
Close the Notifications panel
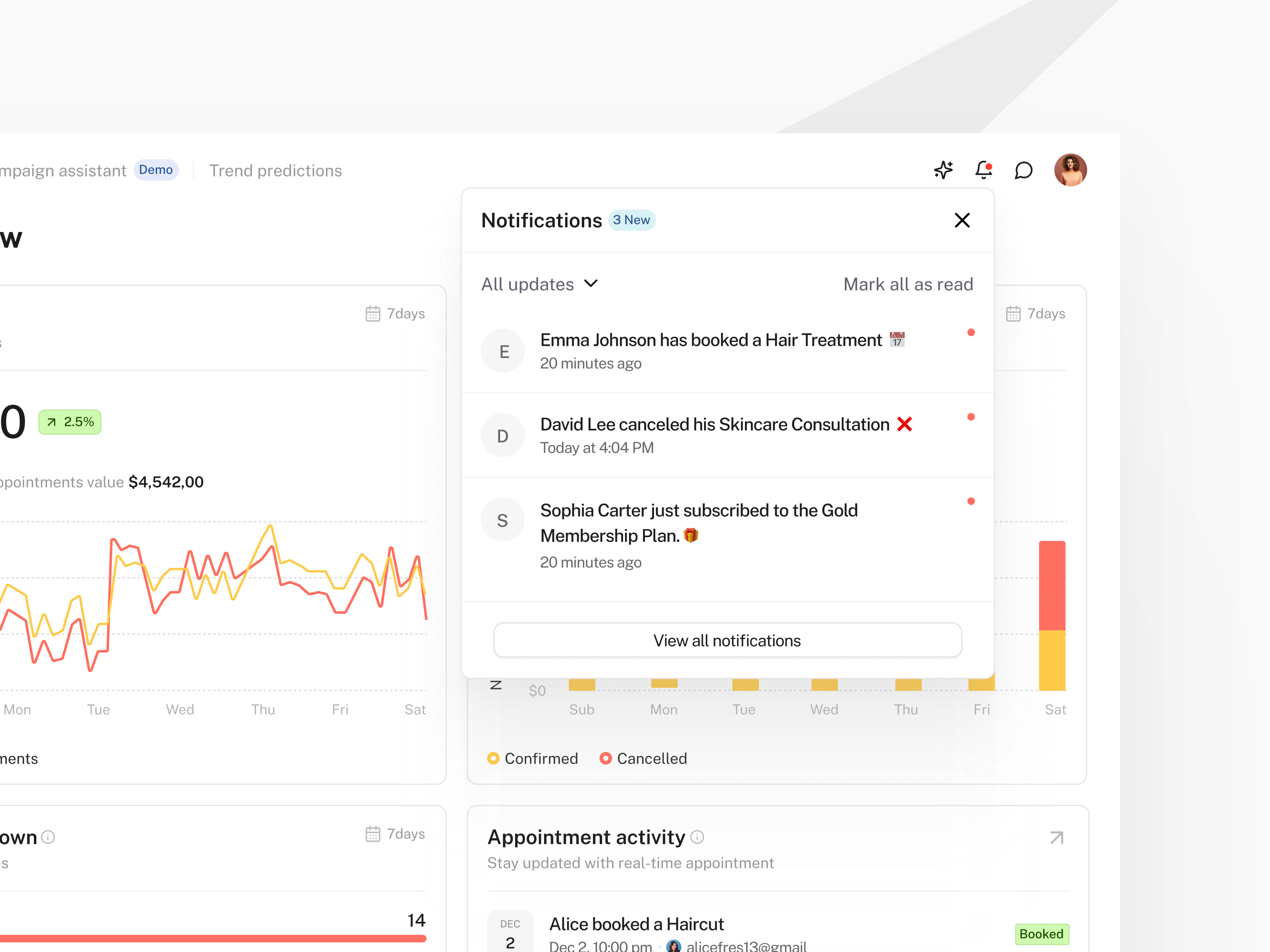962,221
